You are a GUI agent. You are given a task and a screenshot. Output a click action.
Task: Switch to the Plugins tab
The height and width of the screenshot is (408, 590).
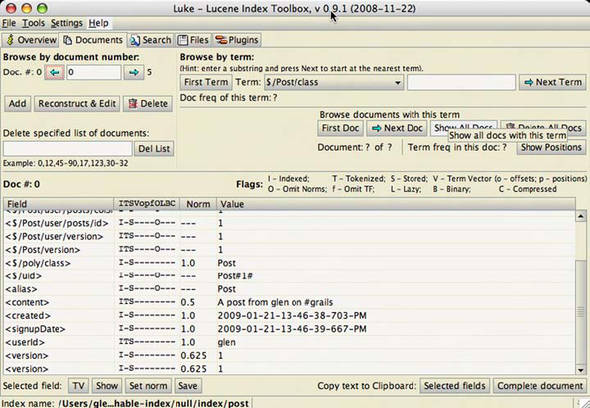click(237, 40)
